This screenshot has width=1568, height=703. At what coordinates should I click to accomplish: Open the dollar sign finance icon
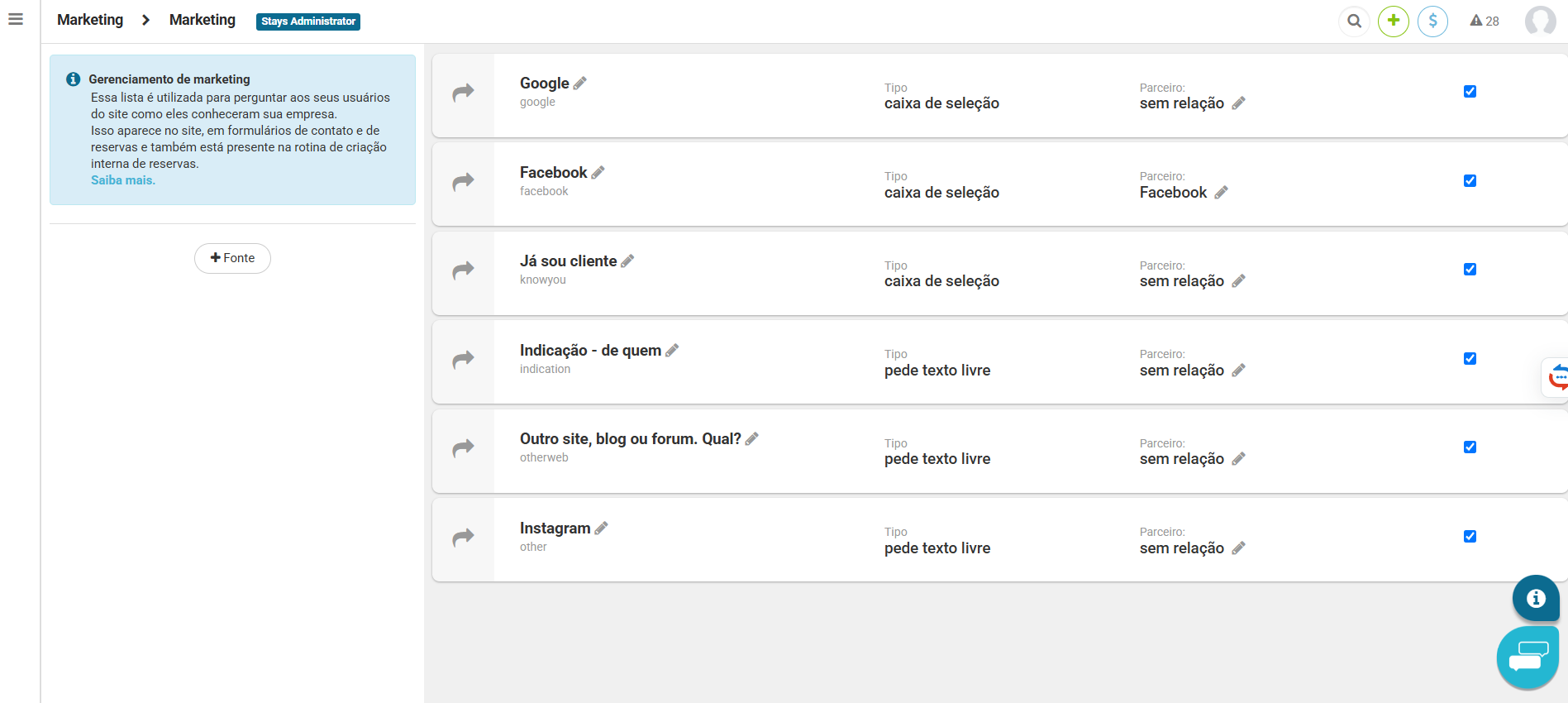pos(1432,21)
